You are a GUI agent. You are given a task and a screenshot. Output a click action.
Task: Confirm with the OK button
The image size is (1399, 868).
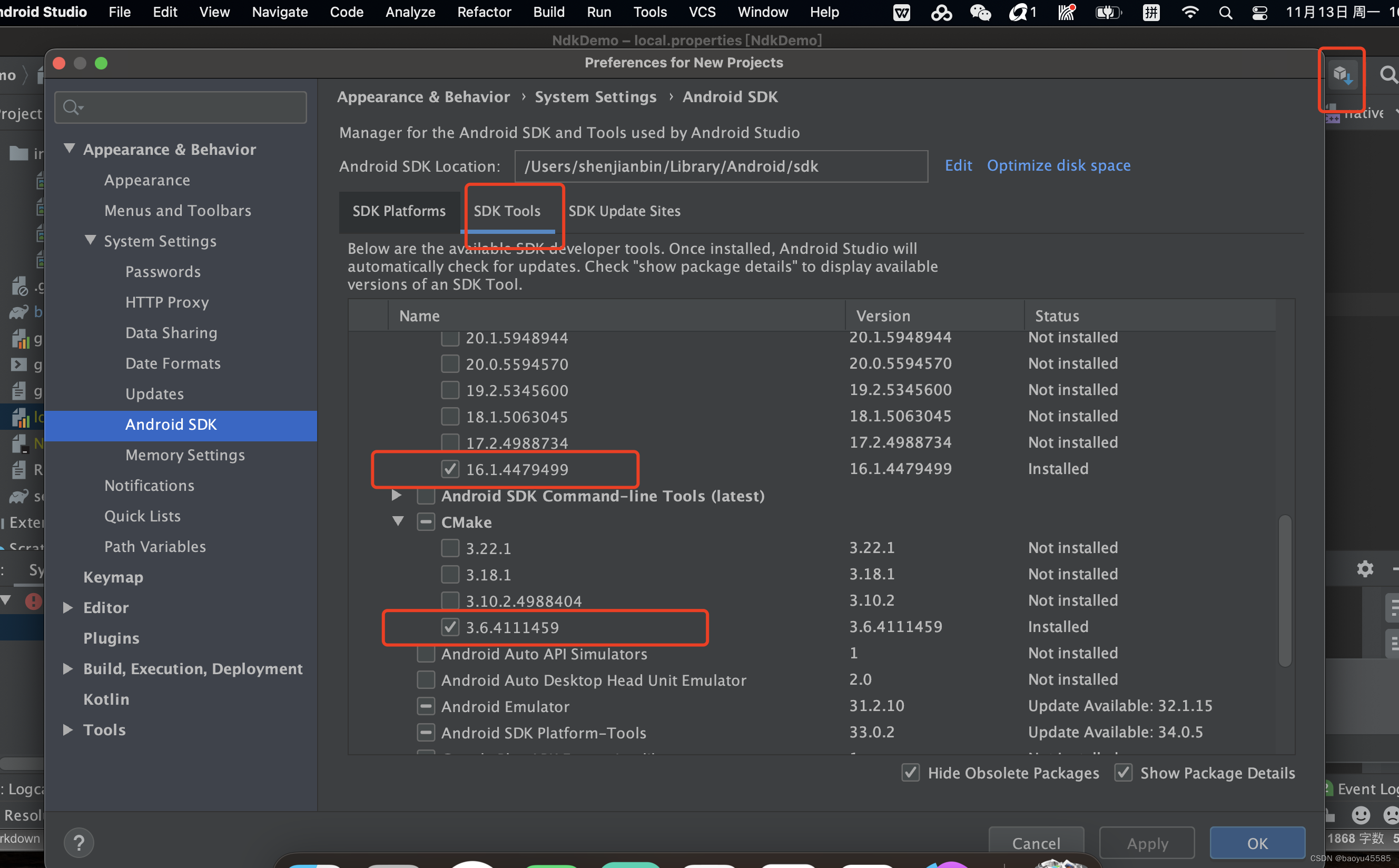click(x=1257, y=843)
